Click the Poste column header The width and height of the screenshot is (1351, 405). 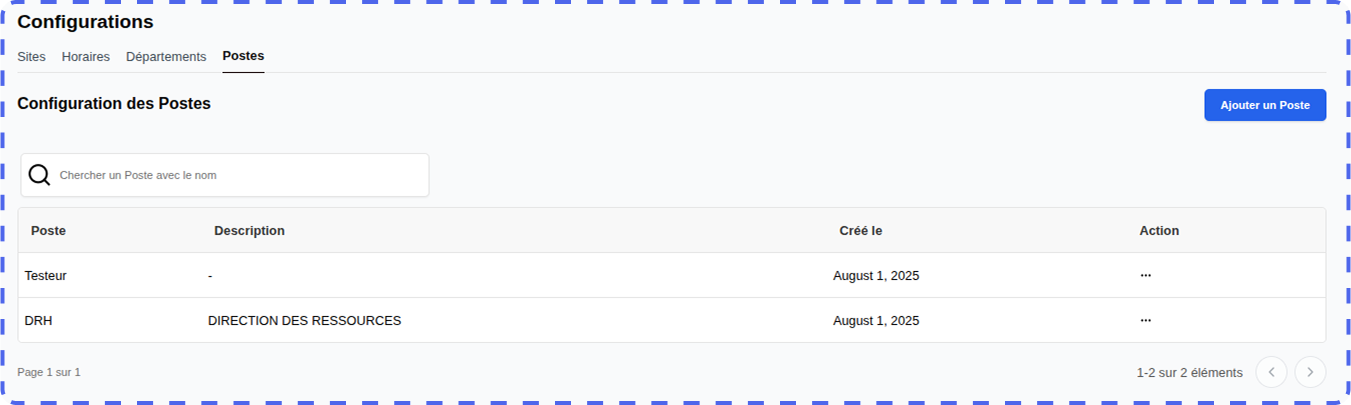pos(48,231)
